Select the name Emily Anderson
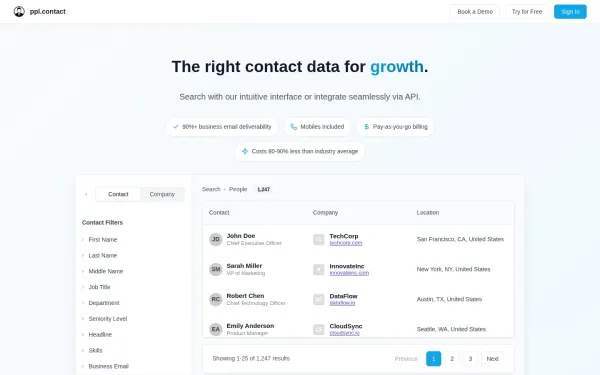The height and width of the screenshot is (375, 600). tap(250, 326)
